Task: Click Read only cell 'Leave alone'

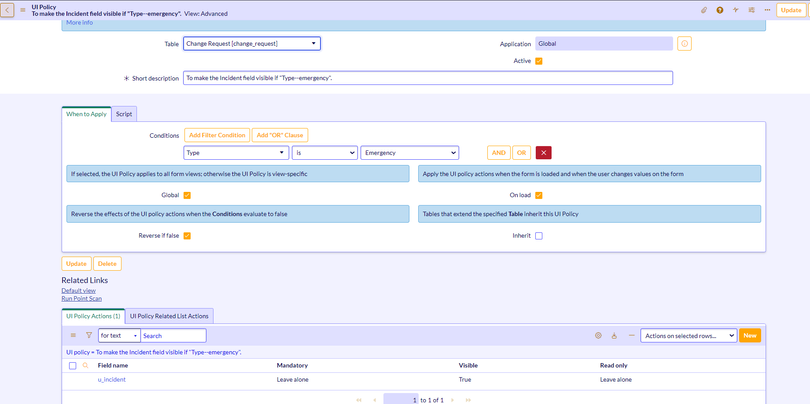Action: pos(616,380)
